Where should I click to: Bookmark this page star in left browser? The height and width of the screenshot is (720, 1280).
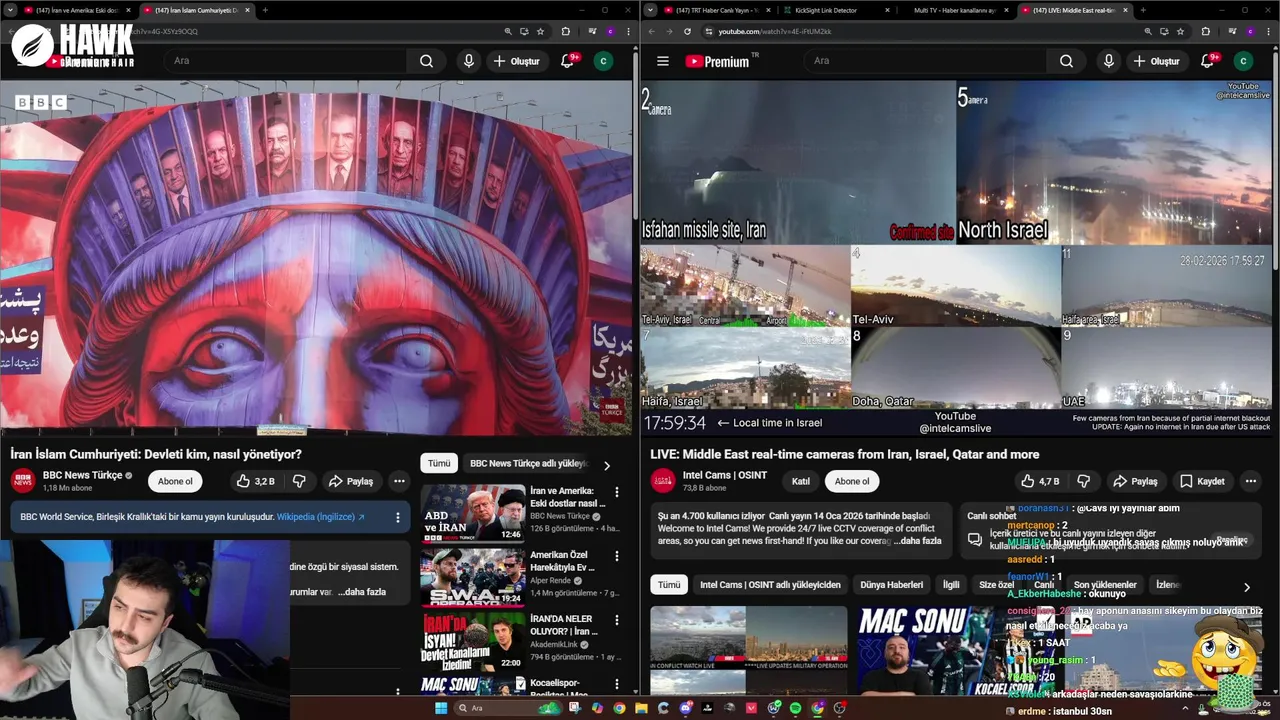[540, 31]
